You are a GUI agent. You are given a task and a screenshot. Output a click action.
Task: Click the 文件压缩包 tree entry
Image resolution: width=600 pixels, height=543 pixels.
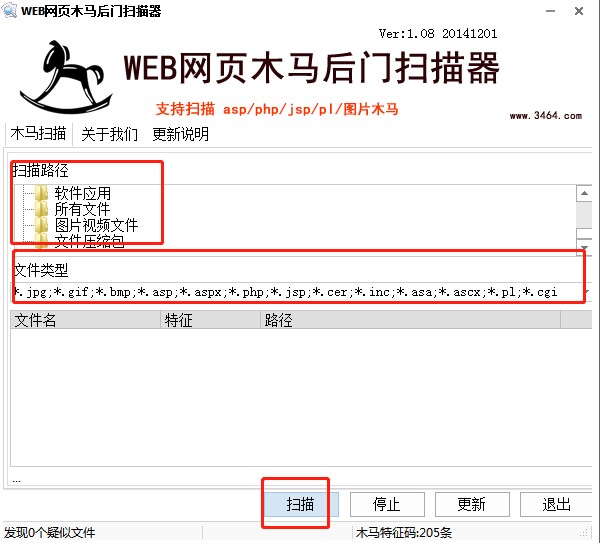click(90, 241)
